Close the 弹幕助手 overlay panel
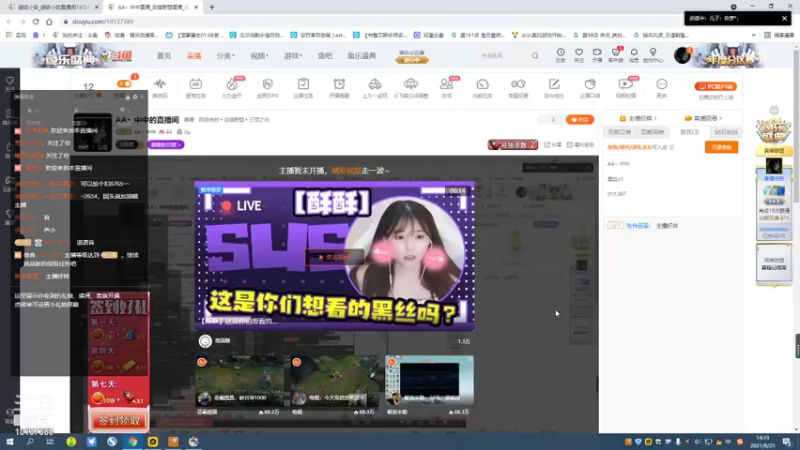This screenshot has height=450, width=800. click(x=142, y=96)
